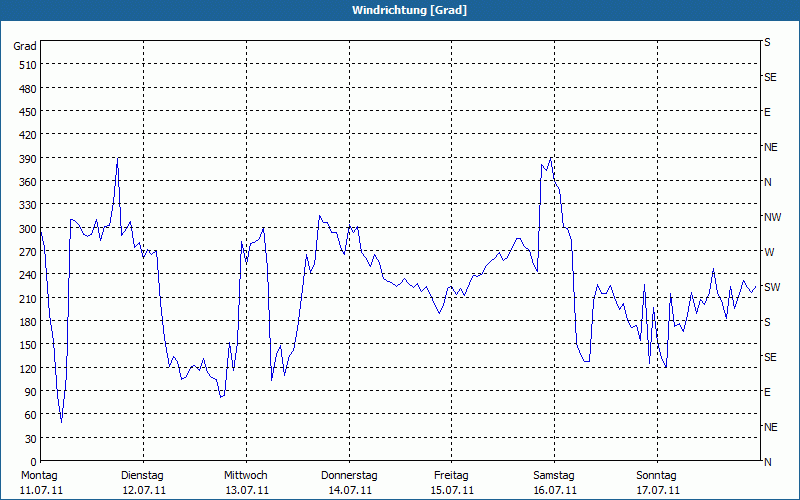Click the N compass label beside 0 gridline

pyautogui.click(x=768, y=462)
